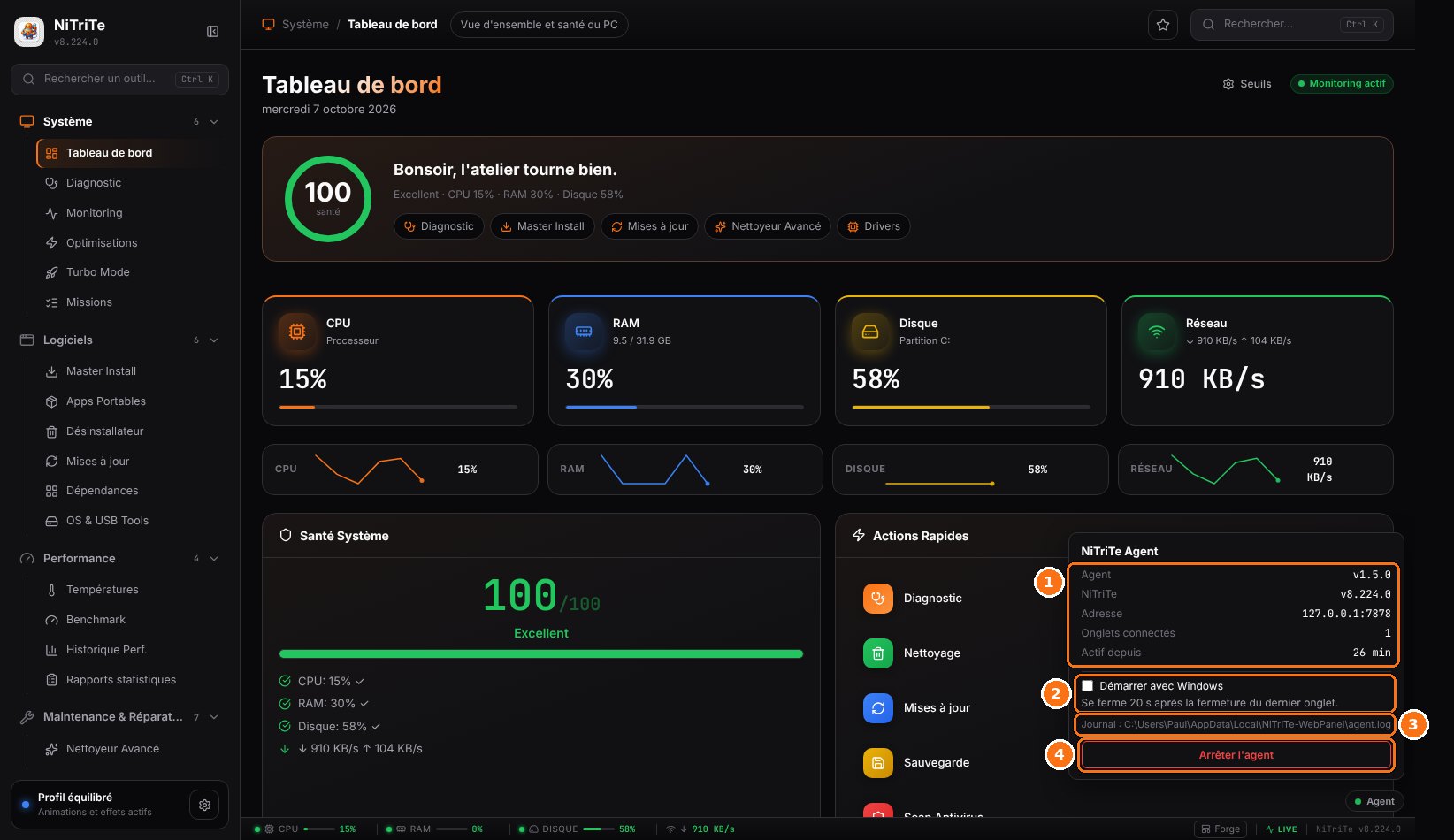Viewport: 1454px width, 840px height.
Task: Open Turbo Mode in sidebar
Action: (132, 272)
